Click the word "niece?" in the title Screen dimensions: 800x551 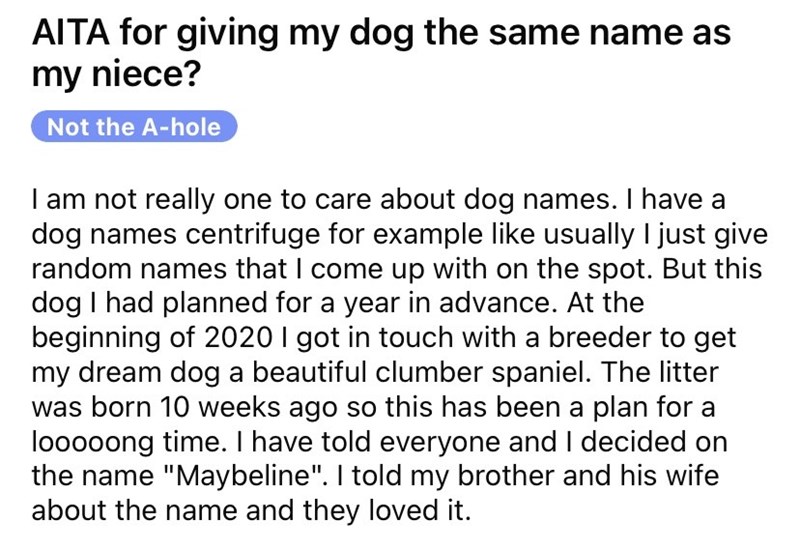pyautogui.click(x=125, y=82)
